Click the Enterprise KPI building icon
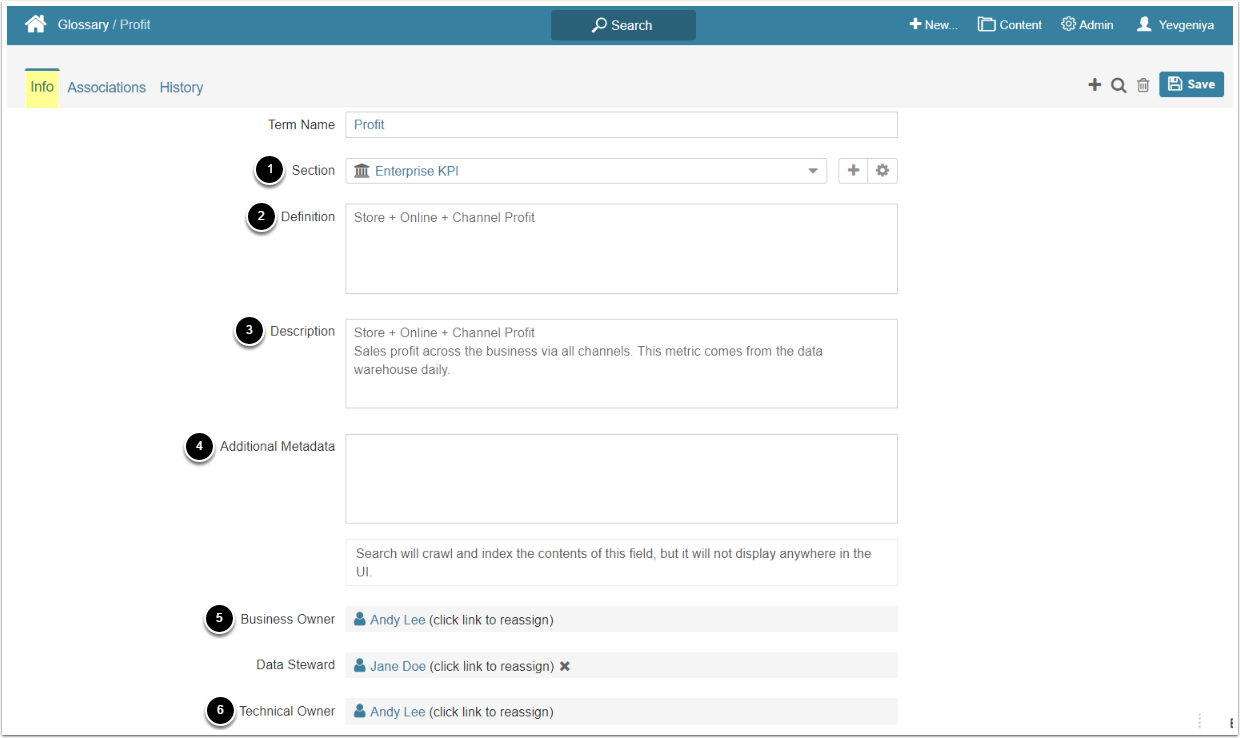The image size is (1240, 738). (362, 171)
